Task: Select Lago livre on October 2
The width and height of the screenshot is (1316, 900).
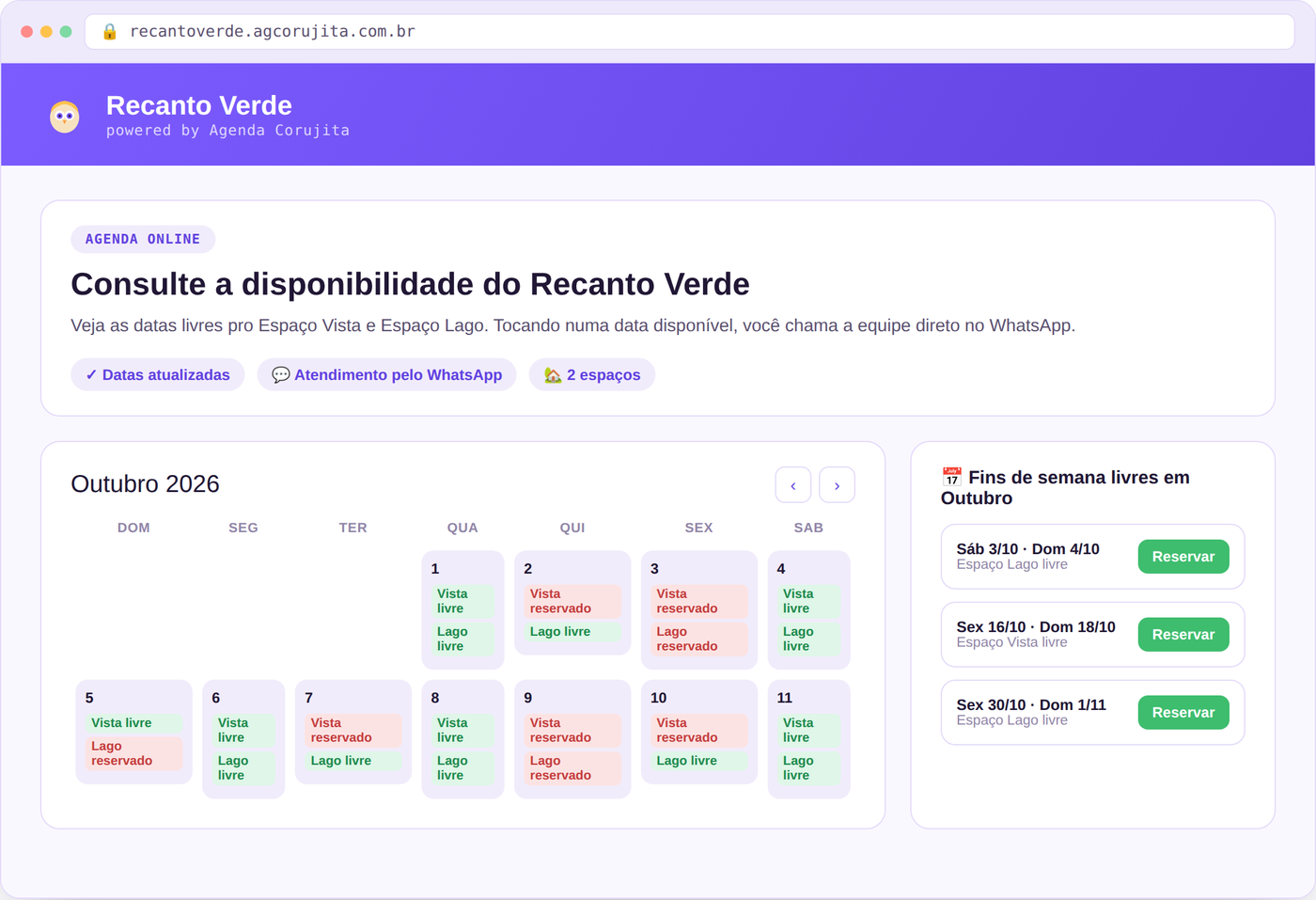Action: point(572,632)
